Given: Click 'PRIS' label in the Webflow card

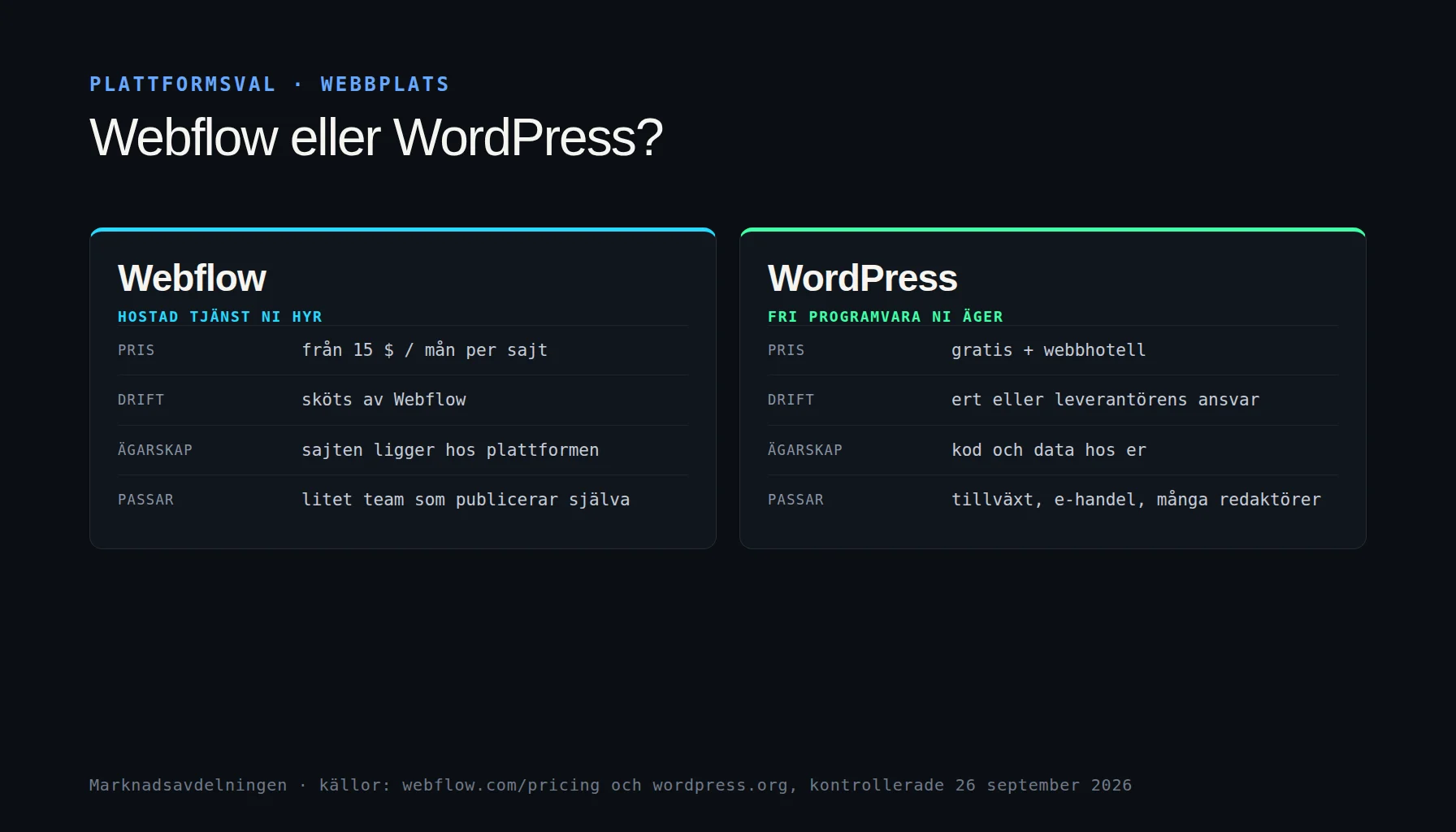Looking at the screenshot, I should 136,350.
